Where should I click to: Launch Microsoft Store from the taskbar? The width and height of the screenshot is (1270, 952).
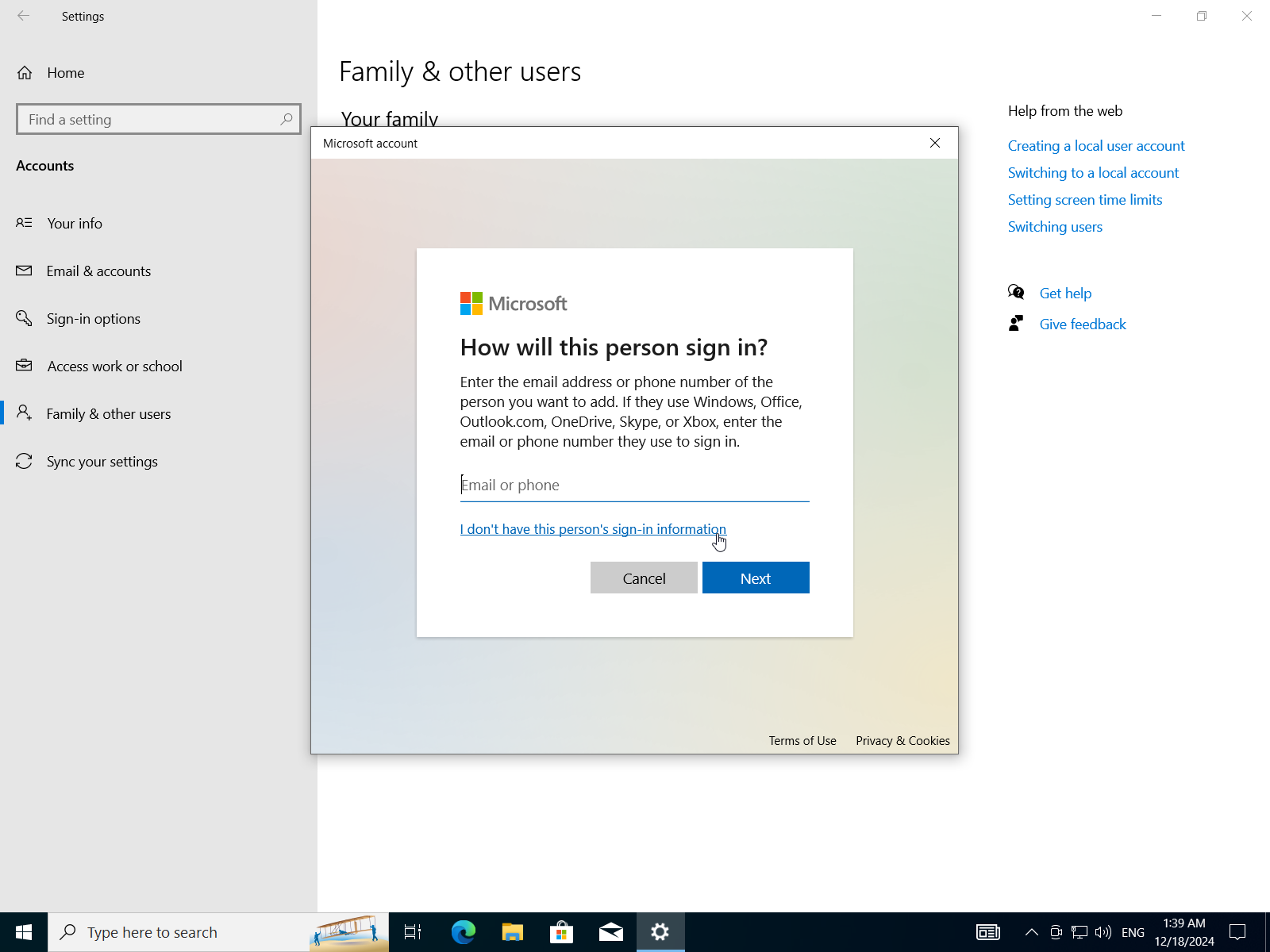tap(562, 932)
